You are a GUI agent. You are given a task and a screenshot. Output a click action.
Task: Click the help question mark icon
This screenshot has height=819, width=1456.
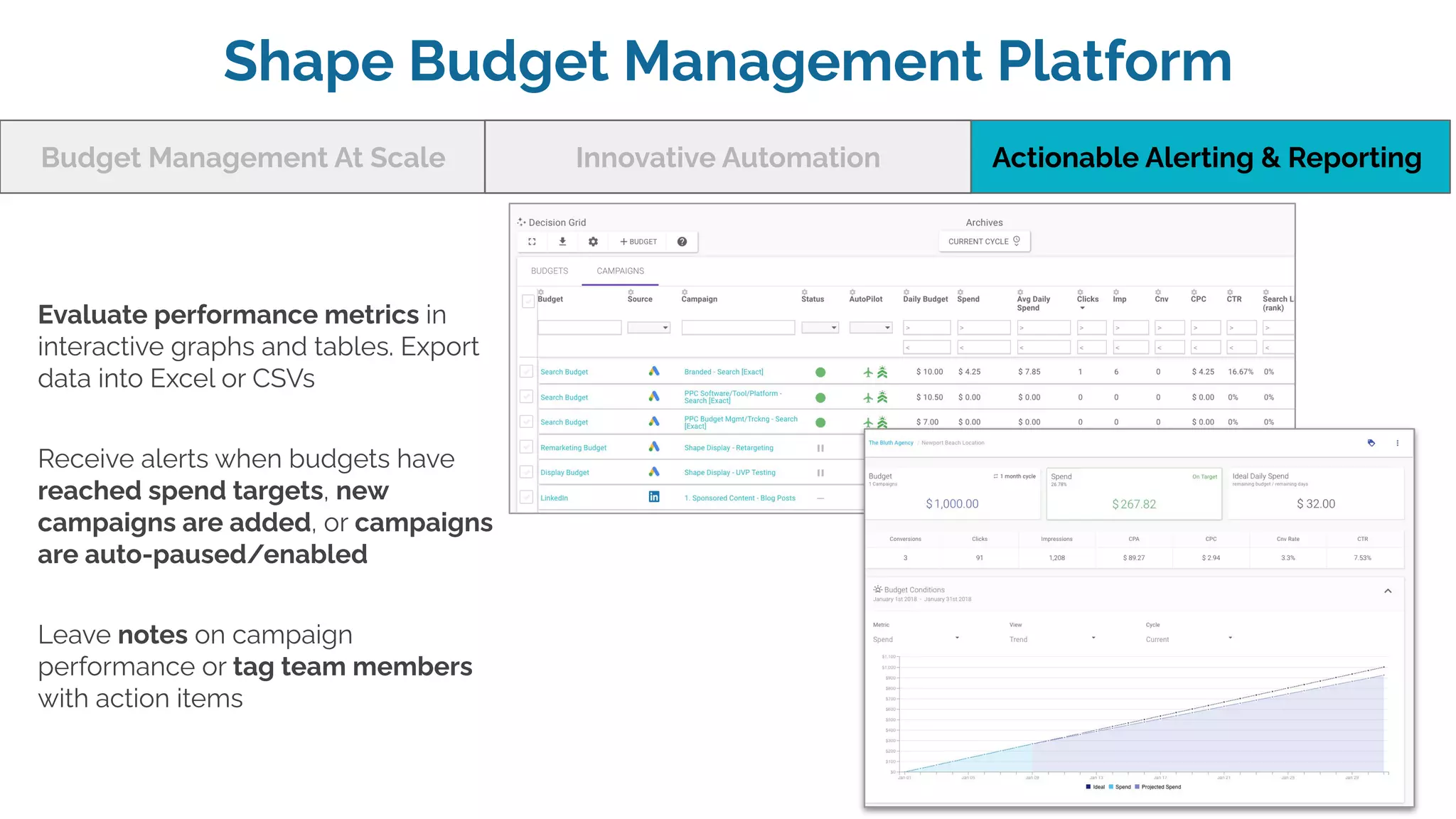(682, 242)
